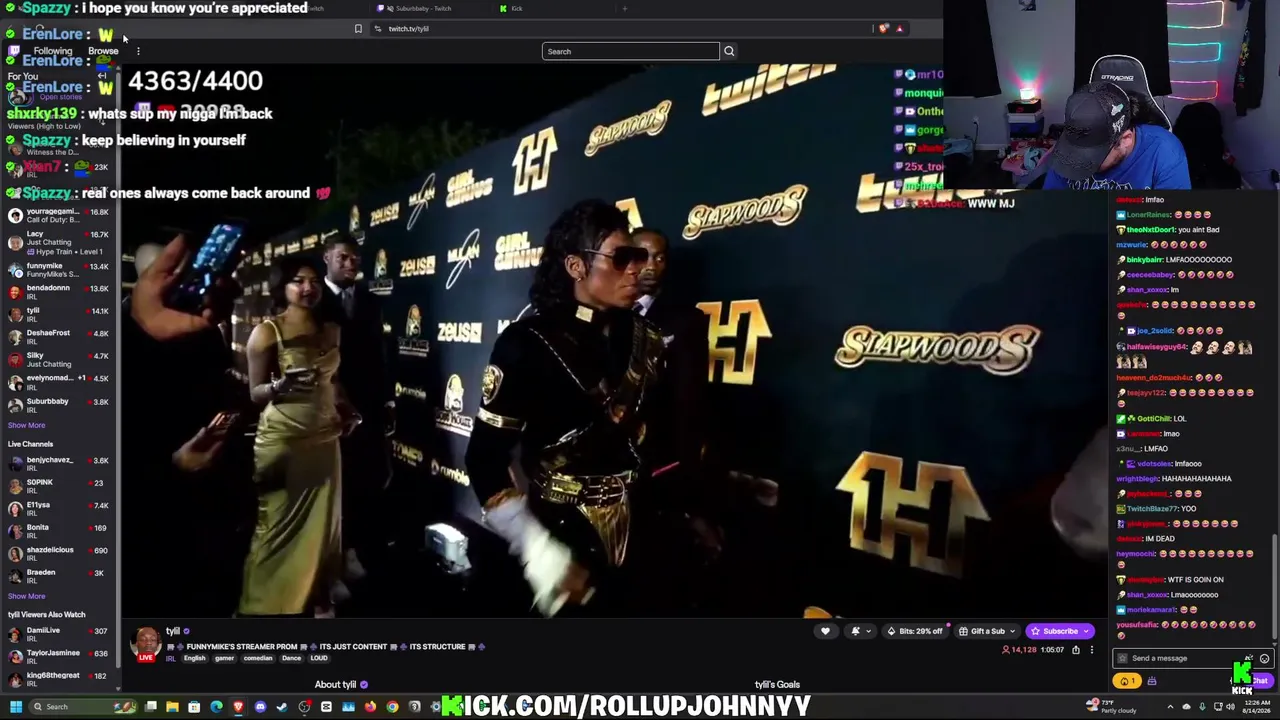
Task: Open funnymike channel in sidebar
Action: (x=60, y=269)
